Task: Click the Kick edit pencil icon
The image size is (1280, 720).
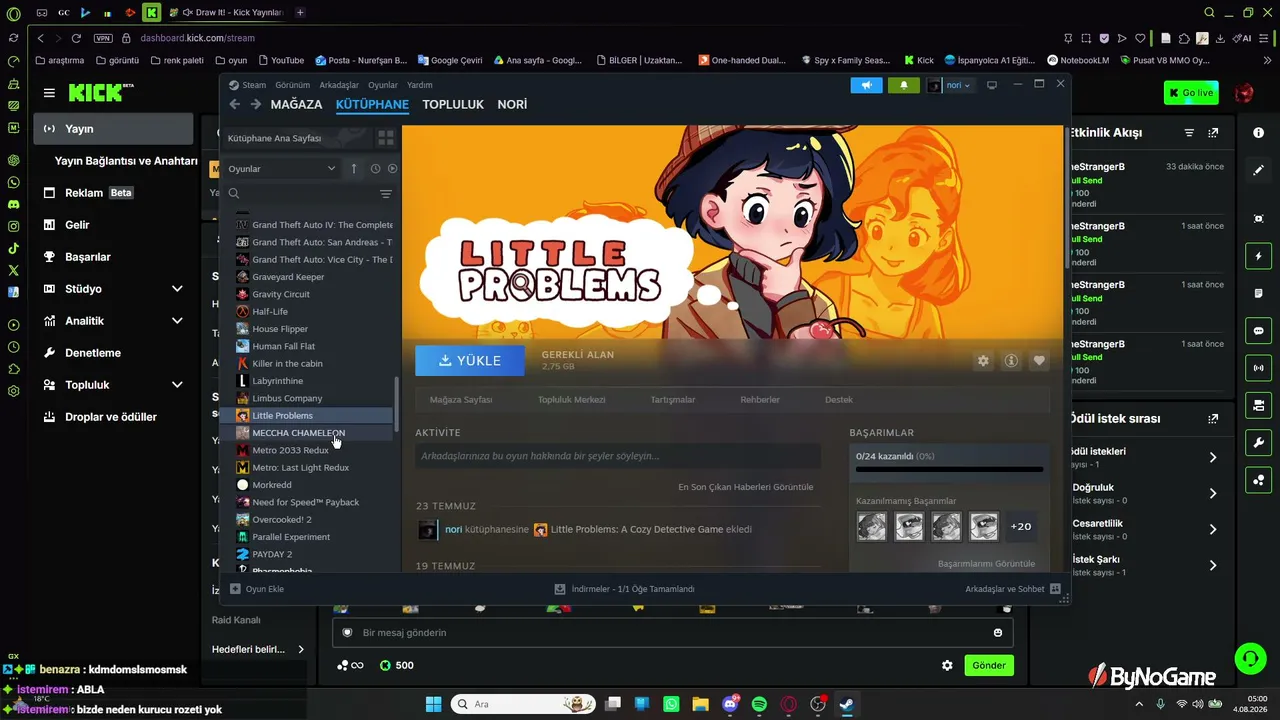Action: click(1258, 171)
